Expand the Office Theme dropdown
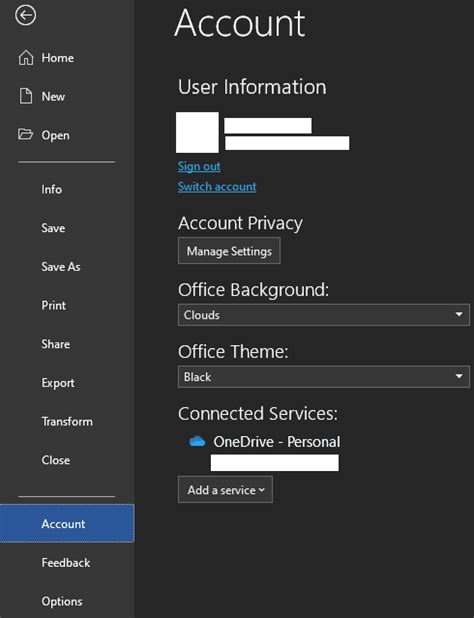This screenshot has width=474, height=618. pyautogui.click(x=324, y=377)
